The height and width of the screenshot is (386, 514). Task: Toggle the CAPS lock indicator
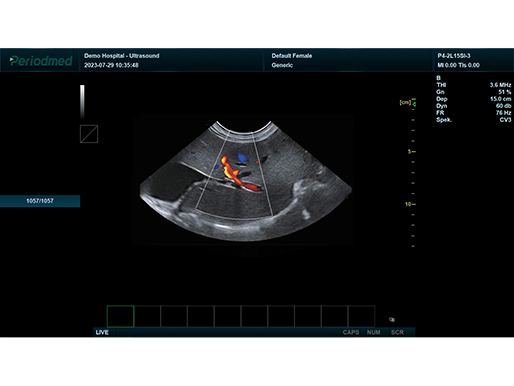(x=351, y=332)
